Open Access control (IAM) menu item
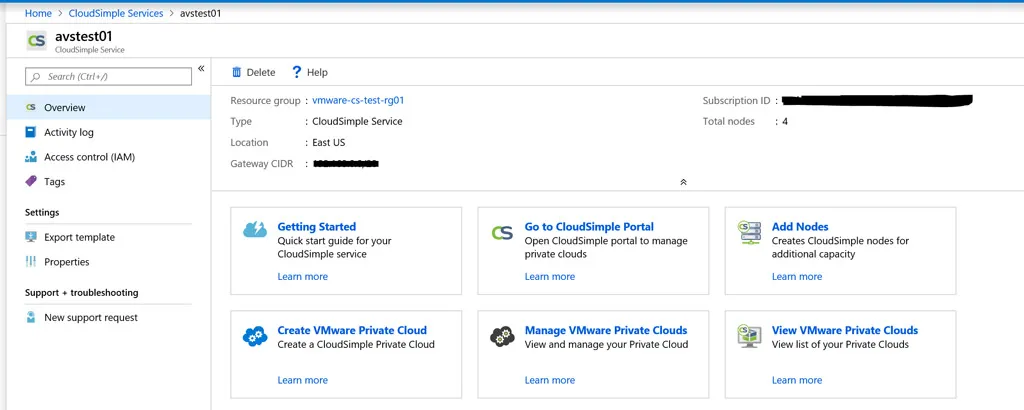Viewport: 1024px width, 410px height. pos(108,157)
